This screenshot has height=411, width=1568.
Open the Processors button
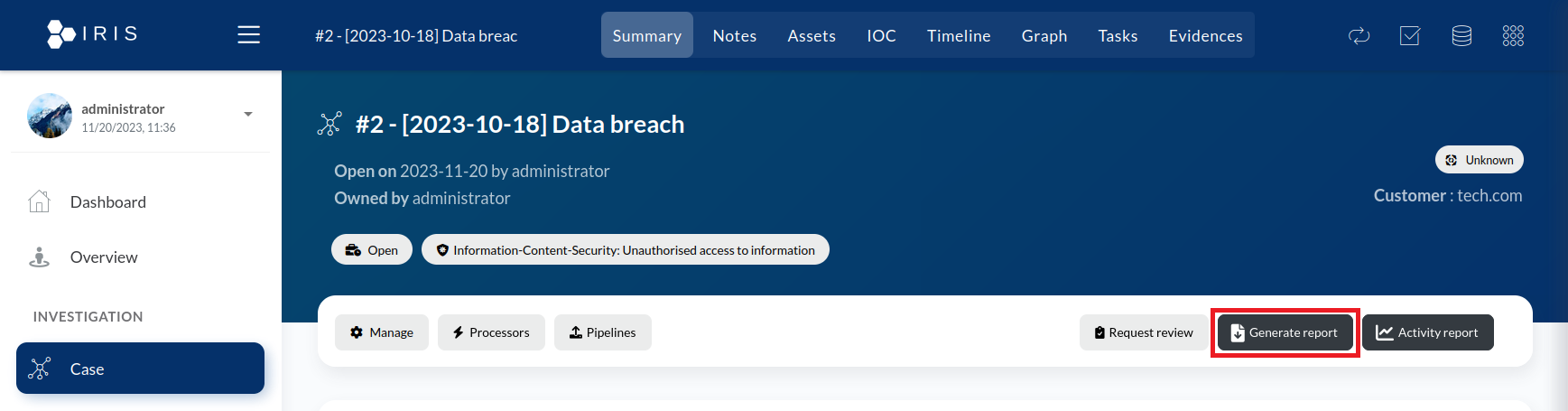(491, 332)
